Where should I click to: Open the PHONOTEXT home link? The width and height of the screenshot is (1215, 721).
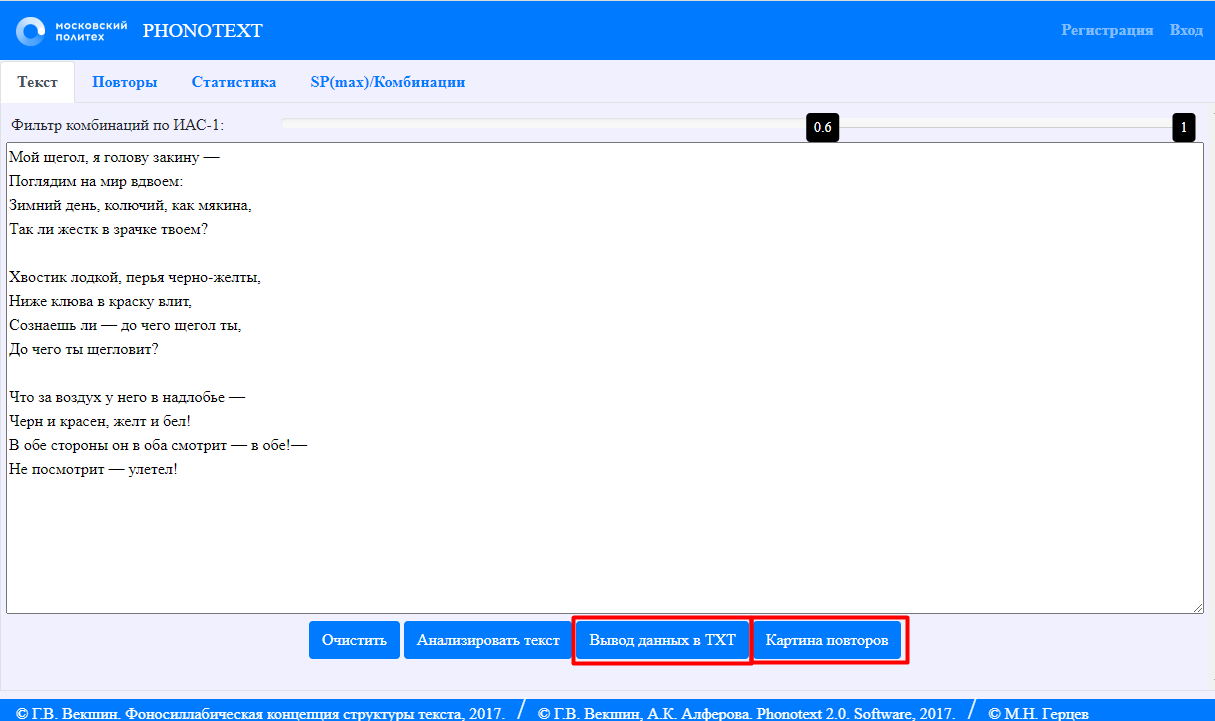click(x=203, y=31)
